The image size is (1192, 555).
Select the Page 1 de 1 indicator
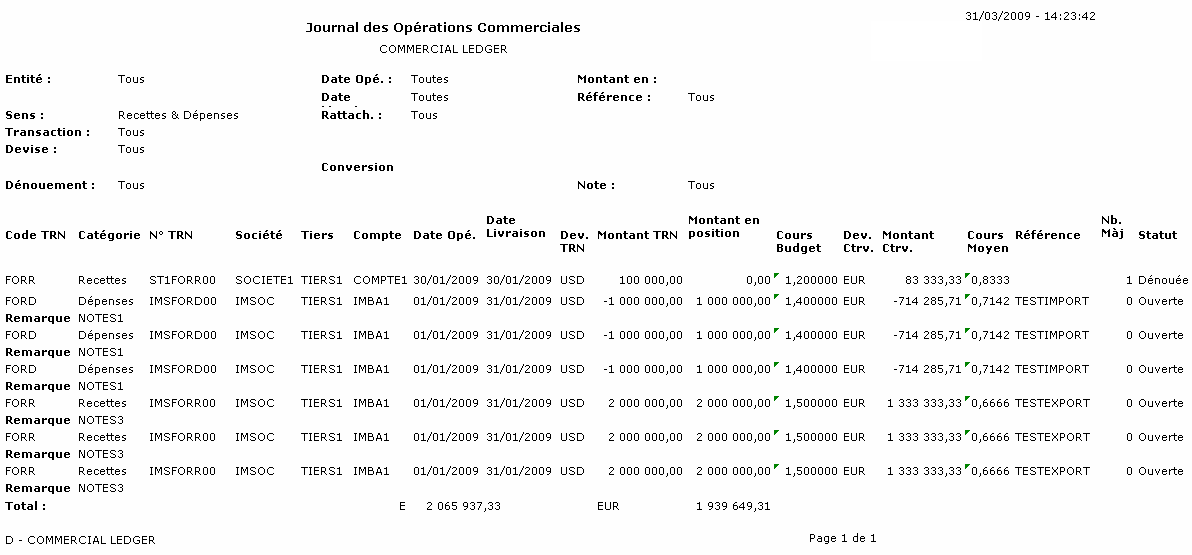(x=842, y=538)
